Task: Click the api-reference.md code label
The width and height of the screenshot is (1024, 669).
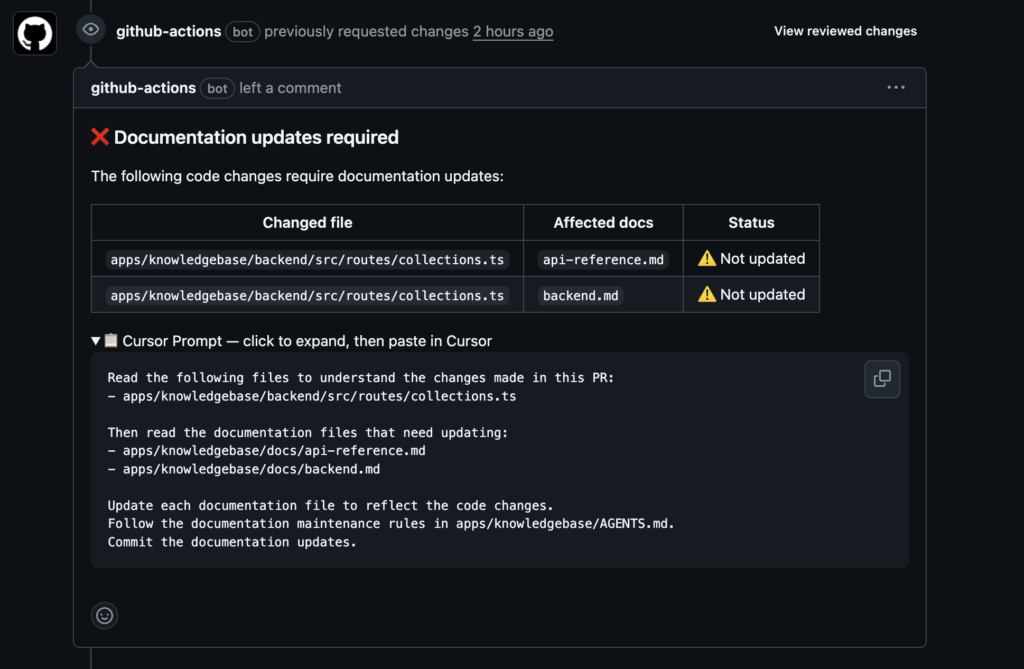Action: (x=603, y=260)
